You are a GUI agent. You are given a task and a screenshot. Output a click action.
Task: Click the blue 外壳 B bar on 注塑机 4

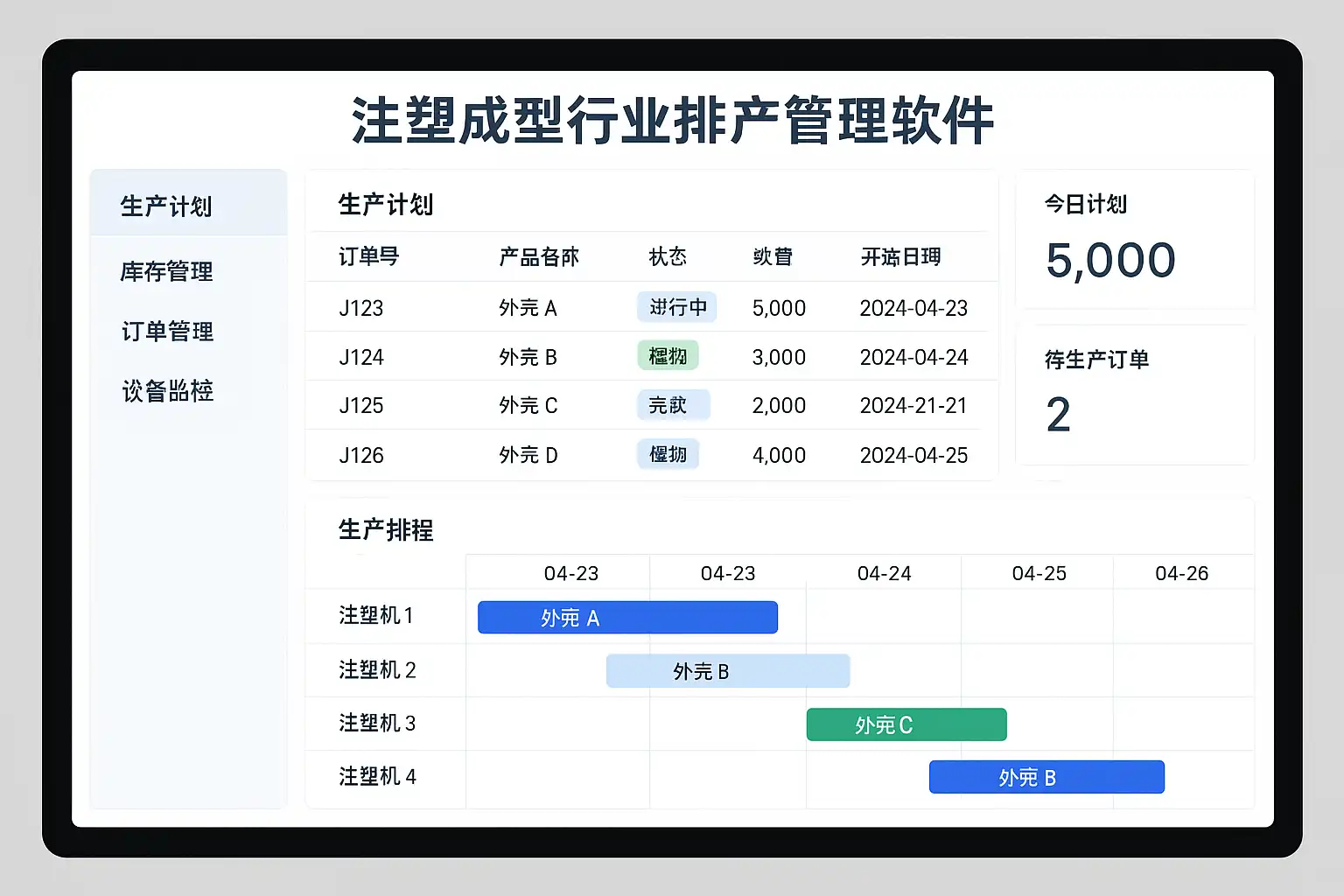click(1046, 777)
